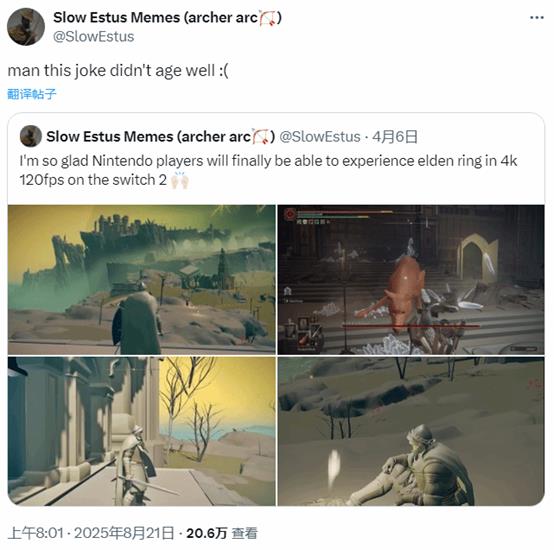Image resolution: width=554 pixels, height=550 pixels.
Task: Open the main author name Slow Estus Memes
Action: [x=167, y=18]
